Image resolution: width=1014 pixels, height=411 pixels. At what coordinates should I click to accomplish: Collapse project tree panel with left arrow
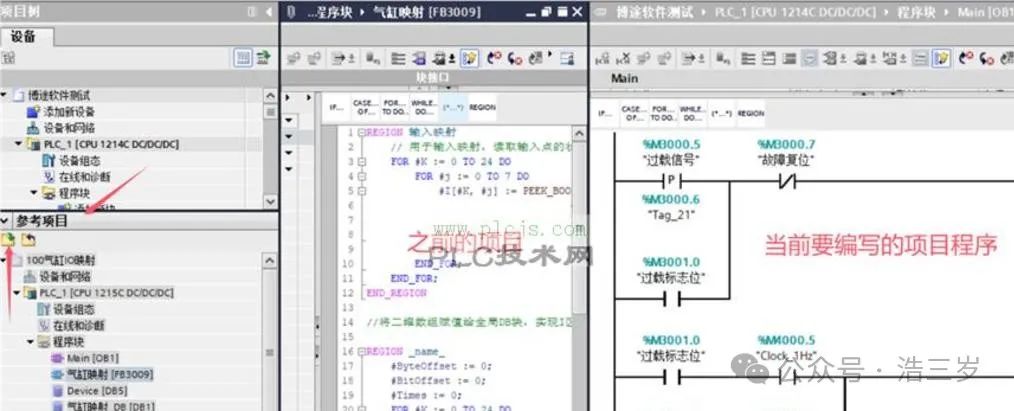(269, 11)
